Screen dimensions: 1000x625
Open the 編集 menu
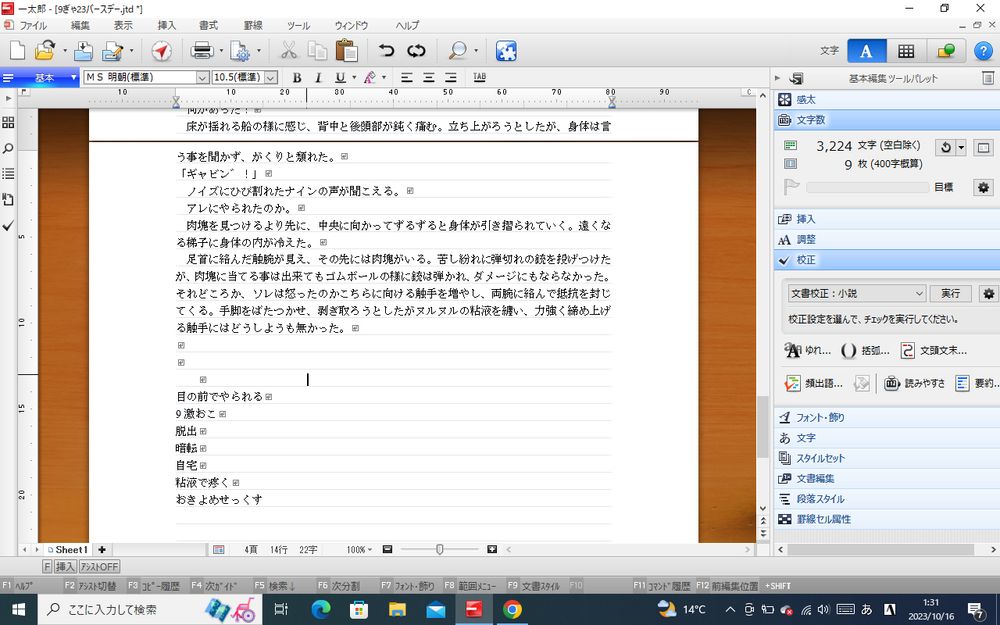[80, 26]
